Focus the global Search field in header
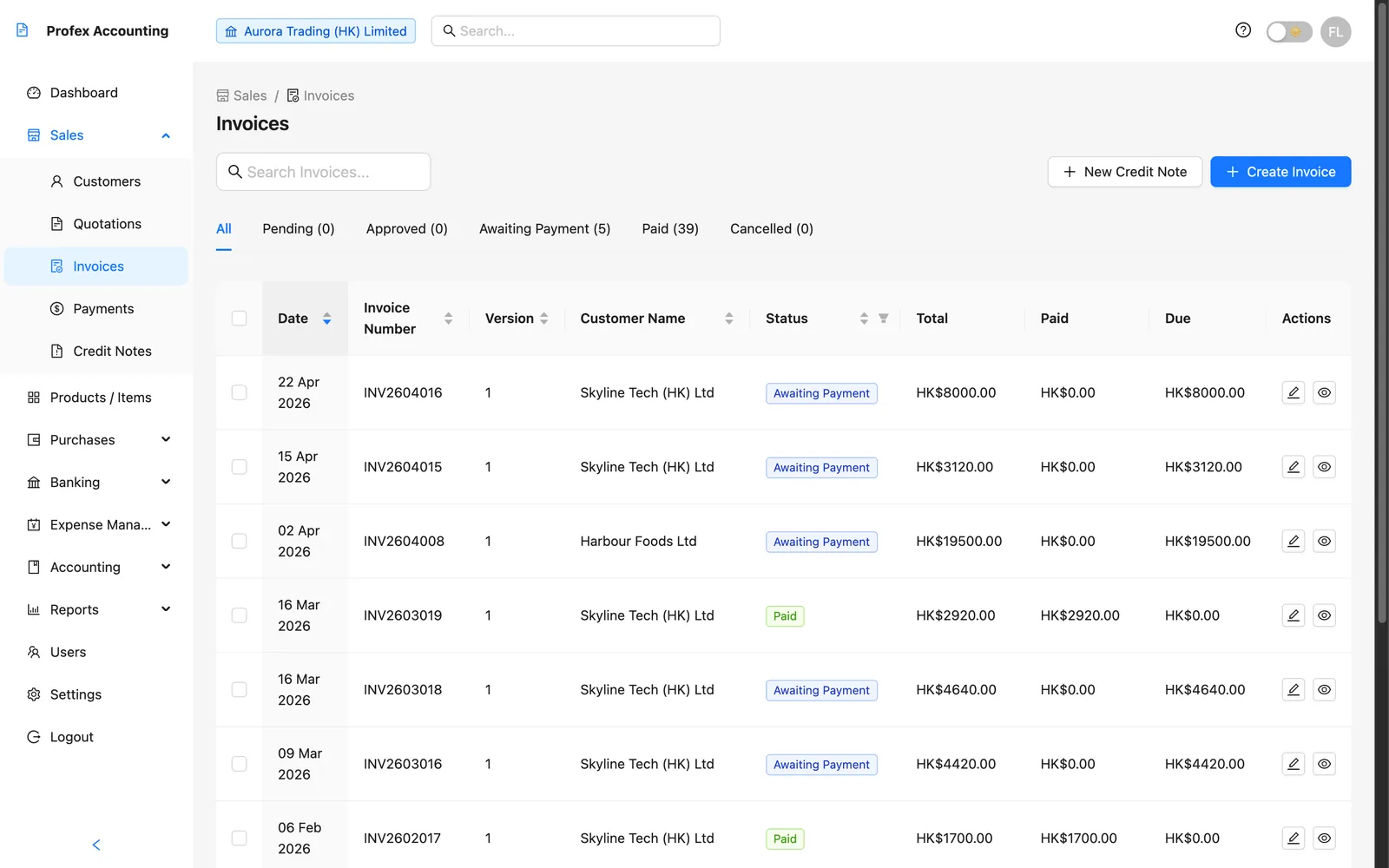The image size is (1389, 868). [x=576, y=31]
